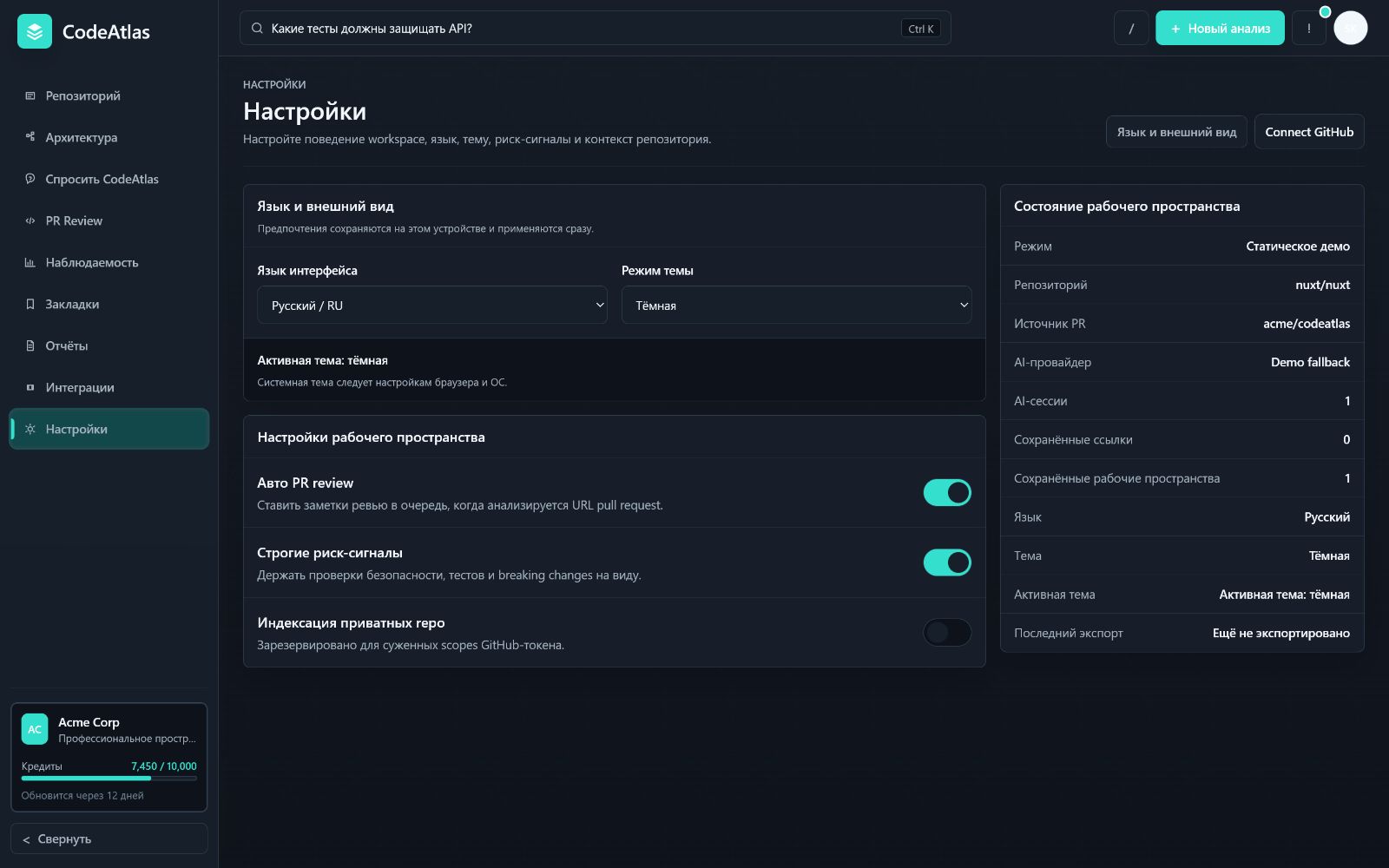Click the AC workspace avatar badge
1389x868 pixels.
[x=35, y=729]
